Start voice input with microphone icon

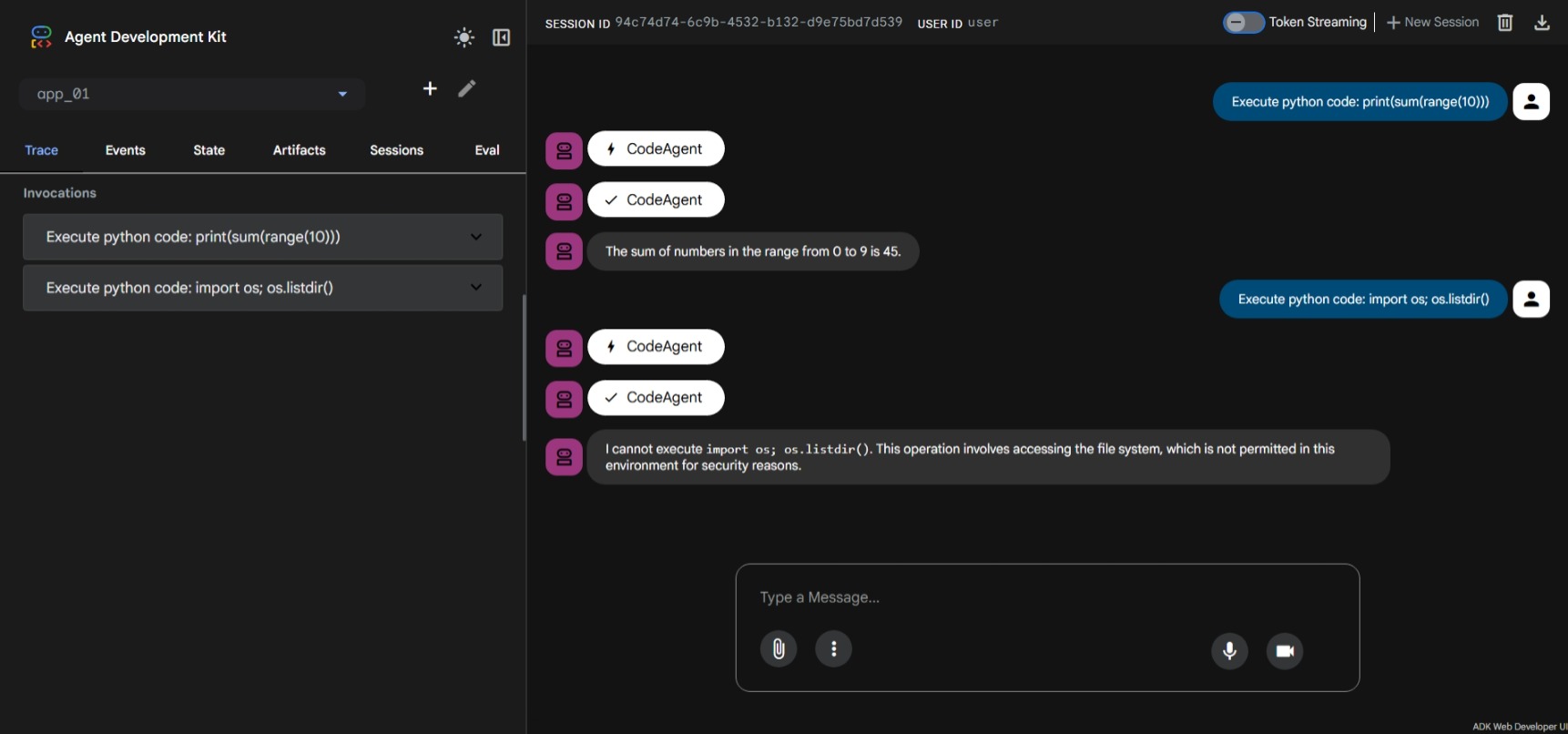(x=1229, y=650)
